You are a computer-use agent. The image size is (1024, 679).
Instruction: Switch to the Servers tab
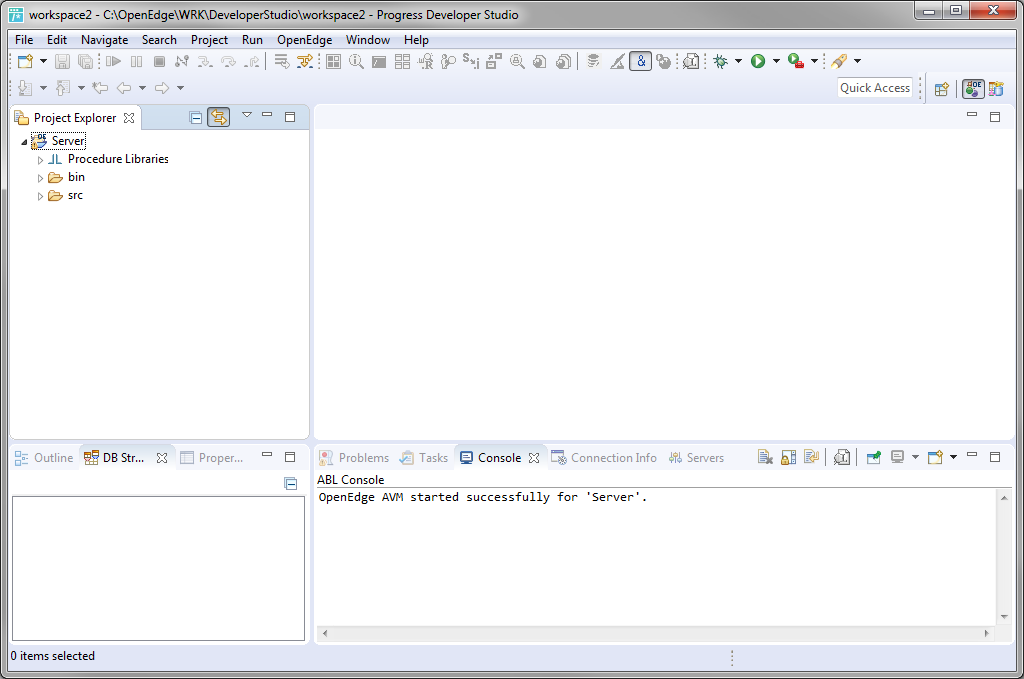point(696,458)
